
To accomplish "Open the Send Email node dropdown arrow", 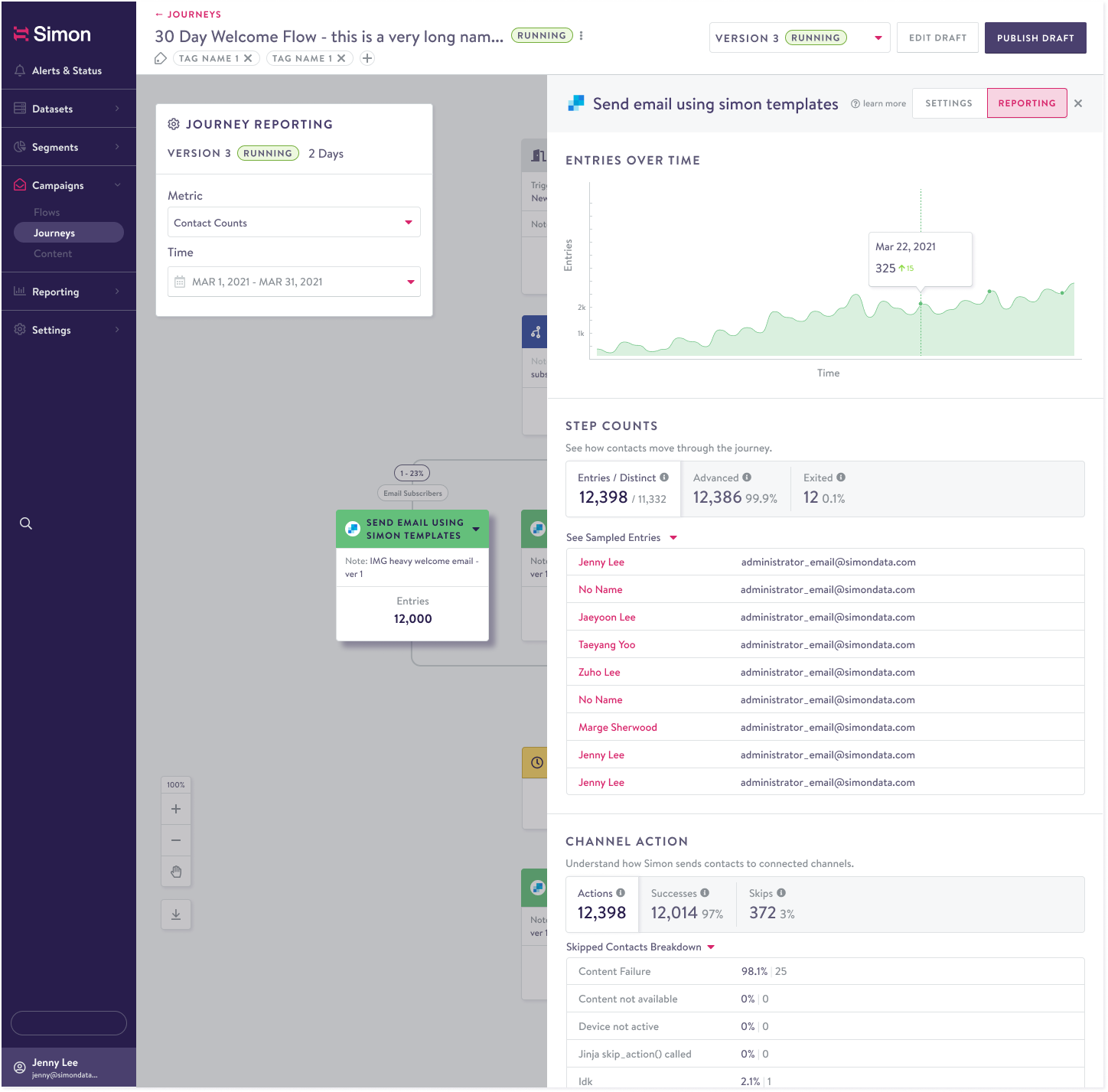I will point(476,529).
